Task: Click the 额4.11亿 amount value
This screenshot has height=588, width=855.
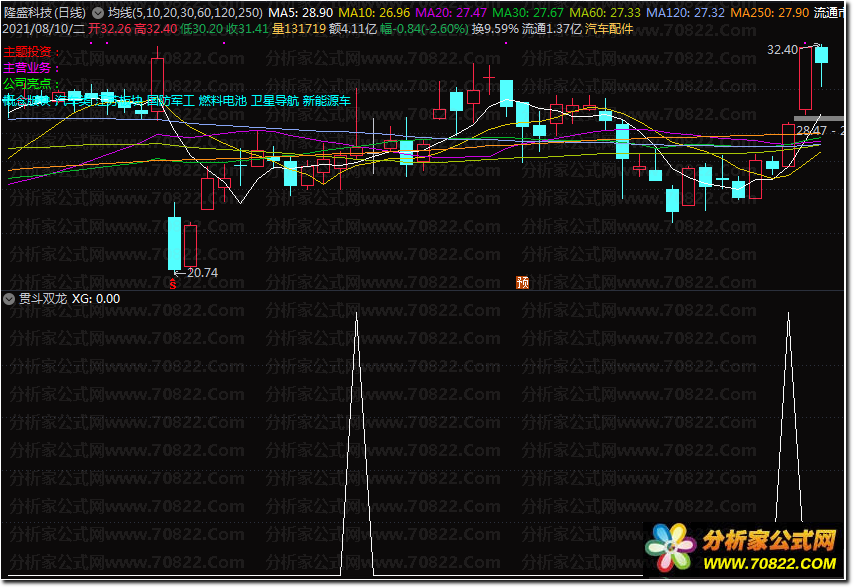Action: click(x=353, y=29)
